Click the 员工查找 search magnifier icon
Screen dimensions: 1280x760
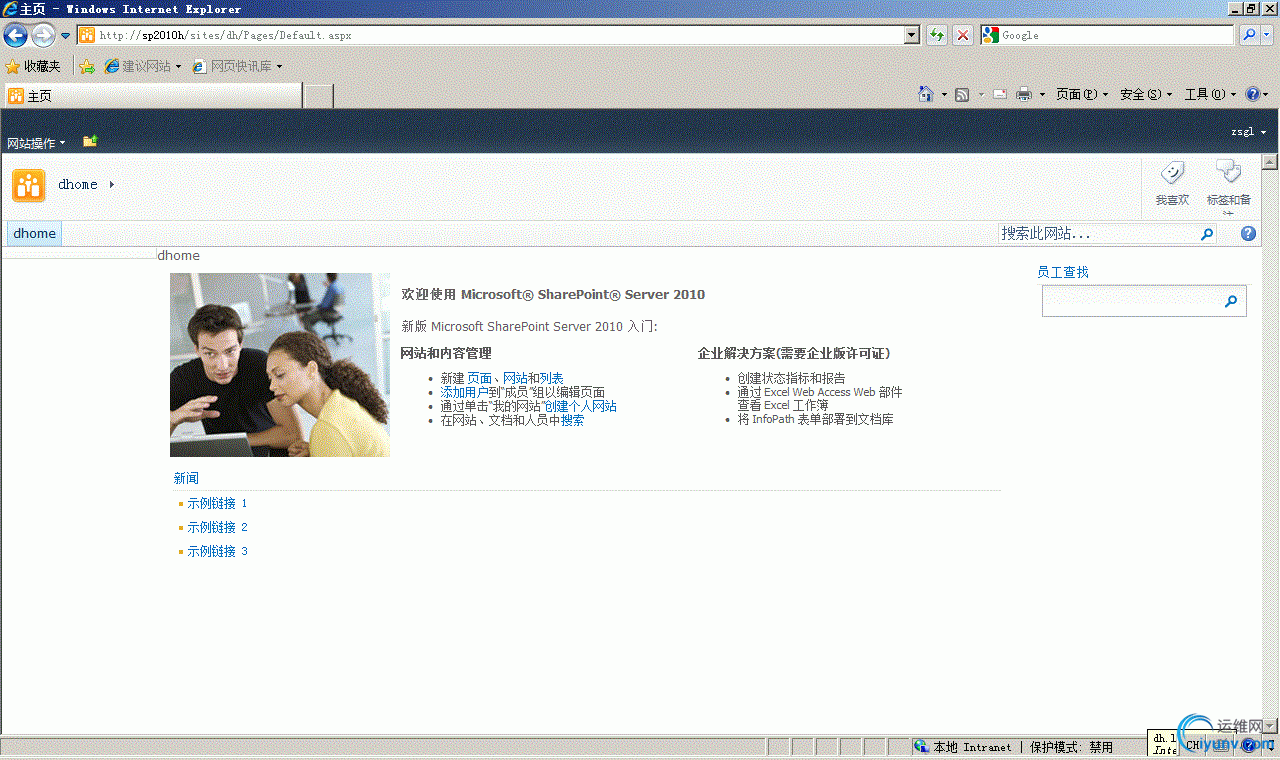(x=1231, y=301)
